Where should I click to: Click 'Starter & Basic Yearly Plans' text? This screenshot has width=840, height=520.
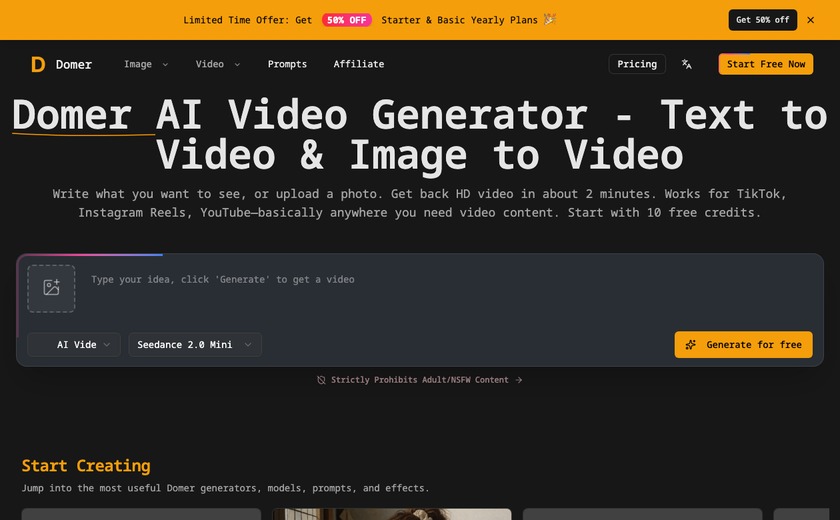tap(459, 20)
